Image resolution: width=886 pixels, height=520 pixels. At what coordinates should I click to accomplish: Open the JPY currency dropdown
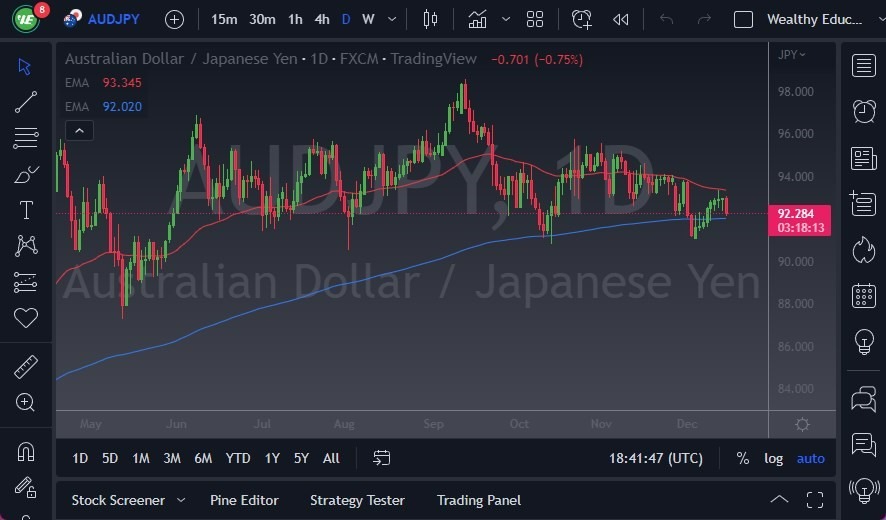point(791,55)
